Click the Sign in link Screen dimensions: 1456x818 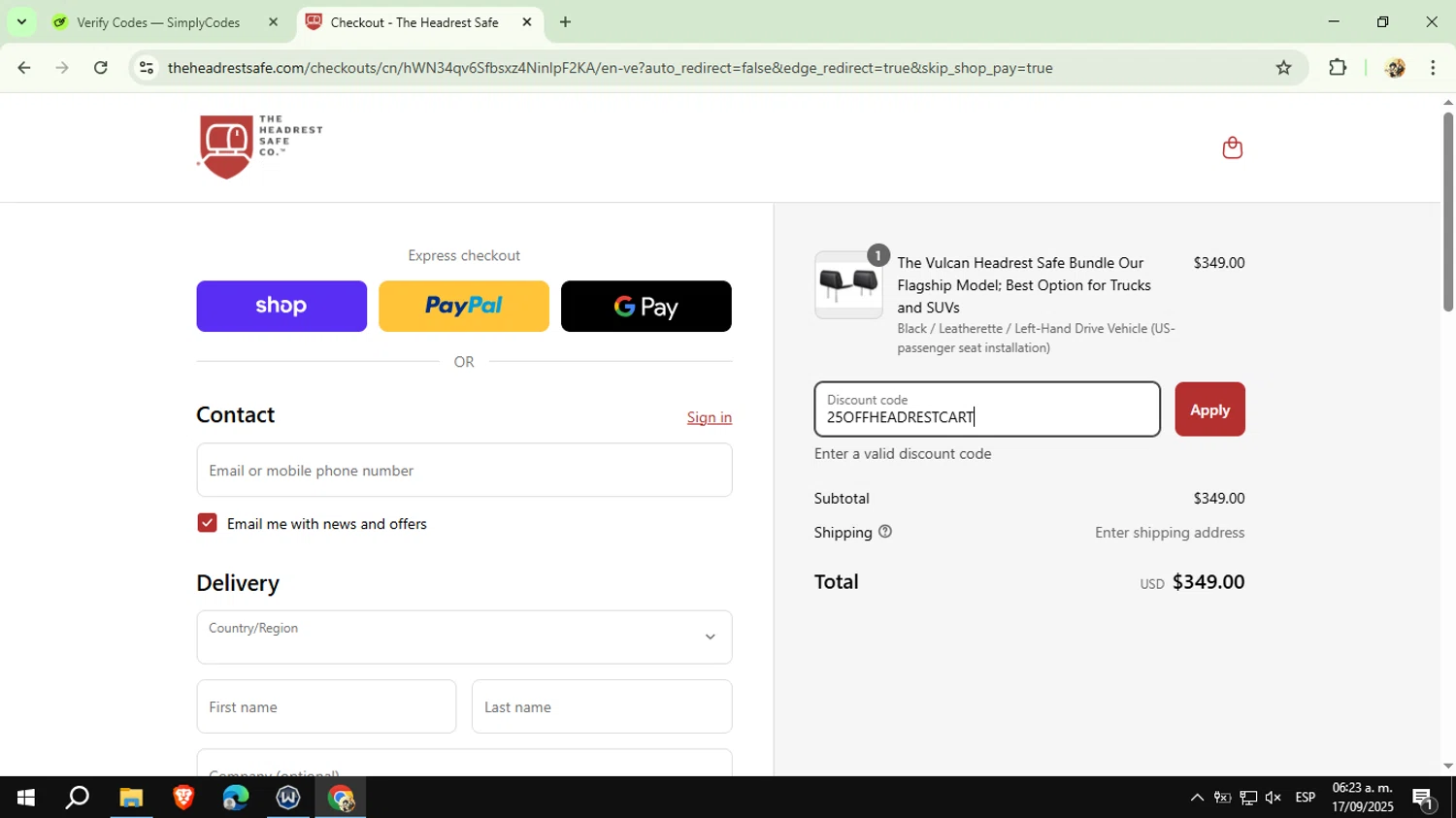(710, 417)
